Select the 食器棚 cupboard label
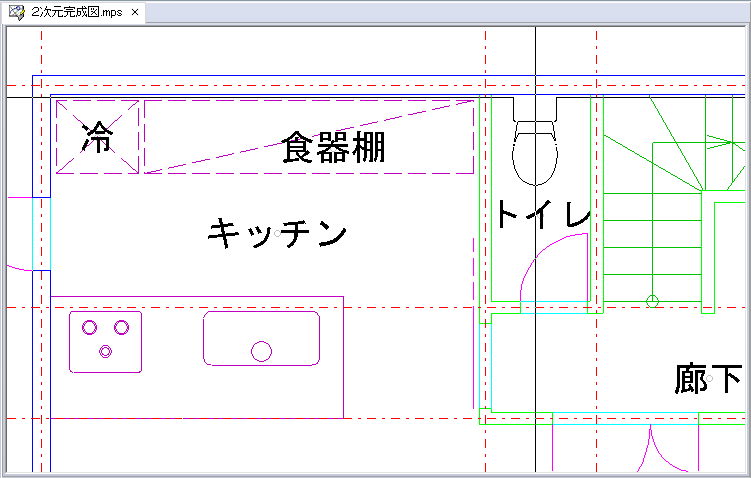This screenshot has width=751, height=478. pos(333,148)
